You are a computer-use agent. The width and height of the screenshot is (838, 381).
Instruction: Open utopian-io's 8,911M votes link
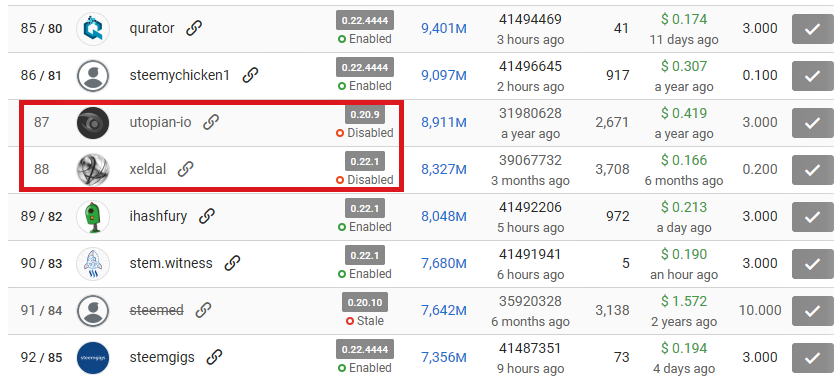click(x=444, y=123)
